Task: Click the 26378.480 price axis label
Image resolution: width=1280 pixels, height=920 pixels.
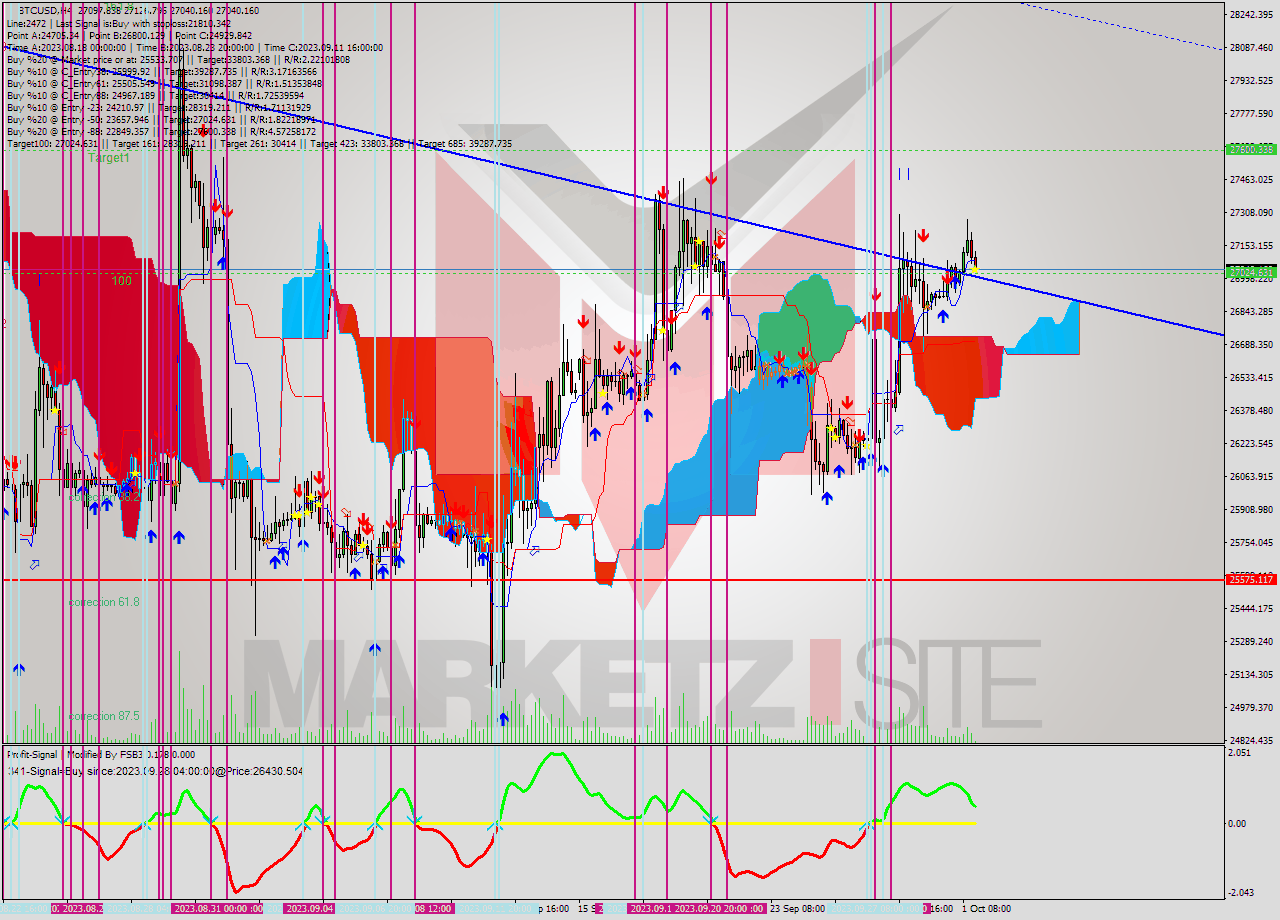Action: pyautogui.click(x=1252, y=410)
